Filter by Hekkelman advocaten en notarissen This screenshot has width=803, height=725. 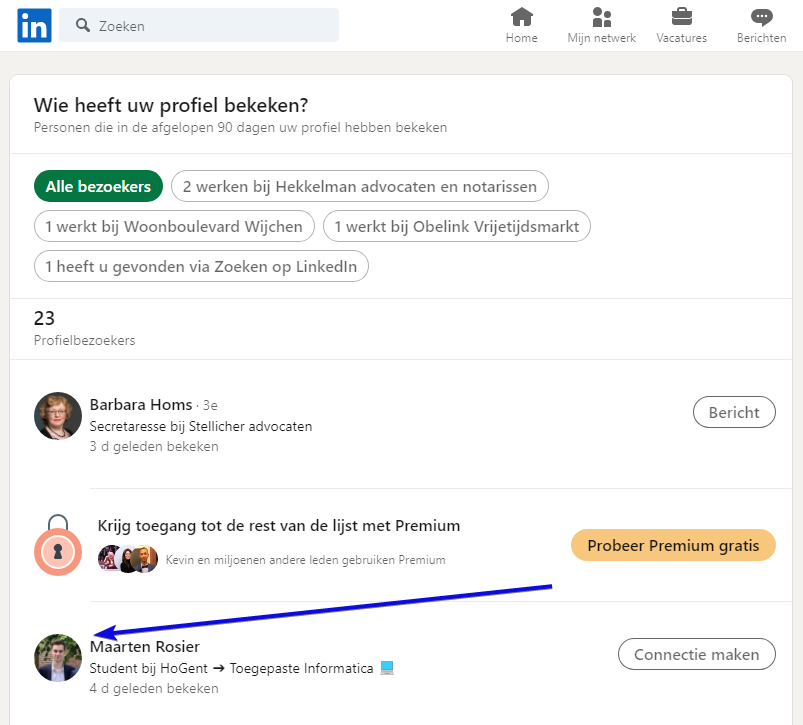coord(360,186)
